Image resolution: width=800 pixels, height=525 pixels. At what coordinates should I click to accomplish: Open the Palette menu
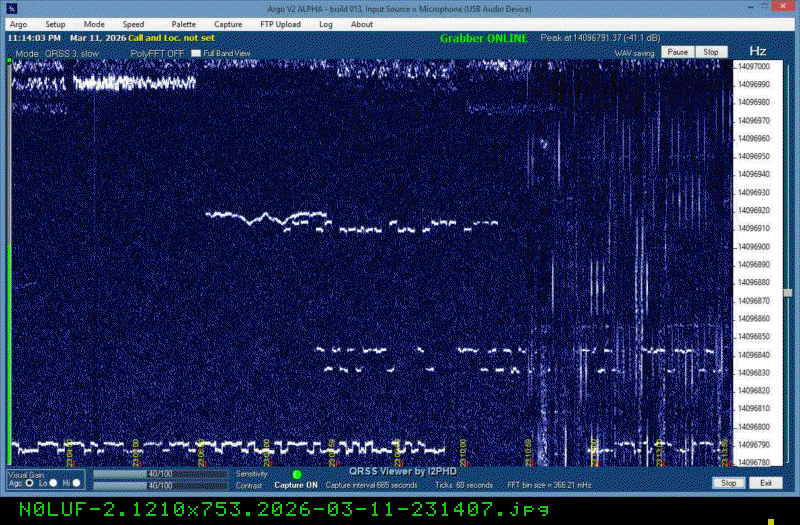point(184,24)
